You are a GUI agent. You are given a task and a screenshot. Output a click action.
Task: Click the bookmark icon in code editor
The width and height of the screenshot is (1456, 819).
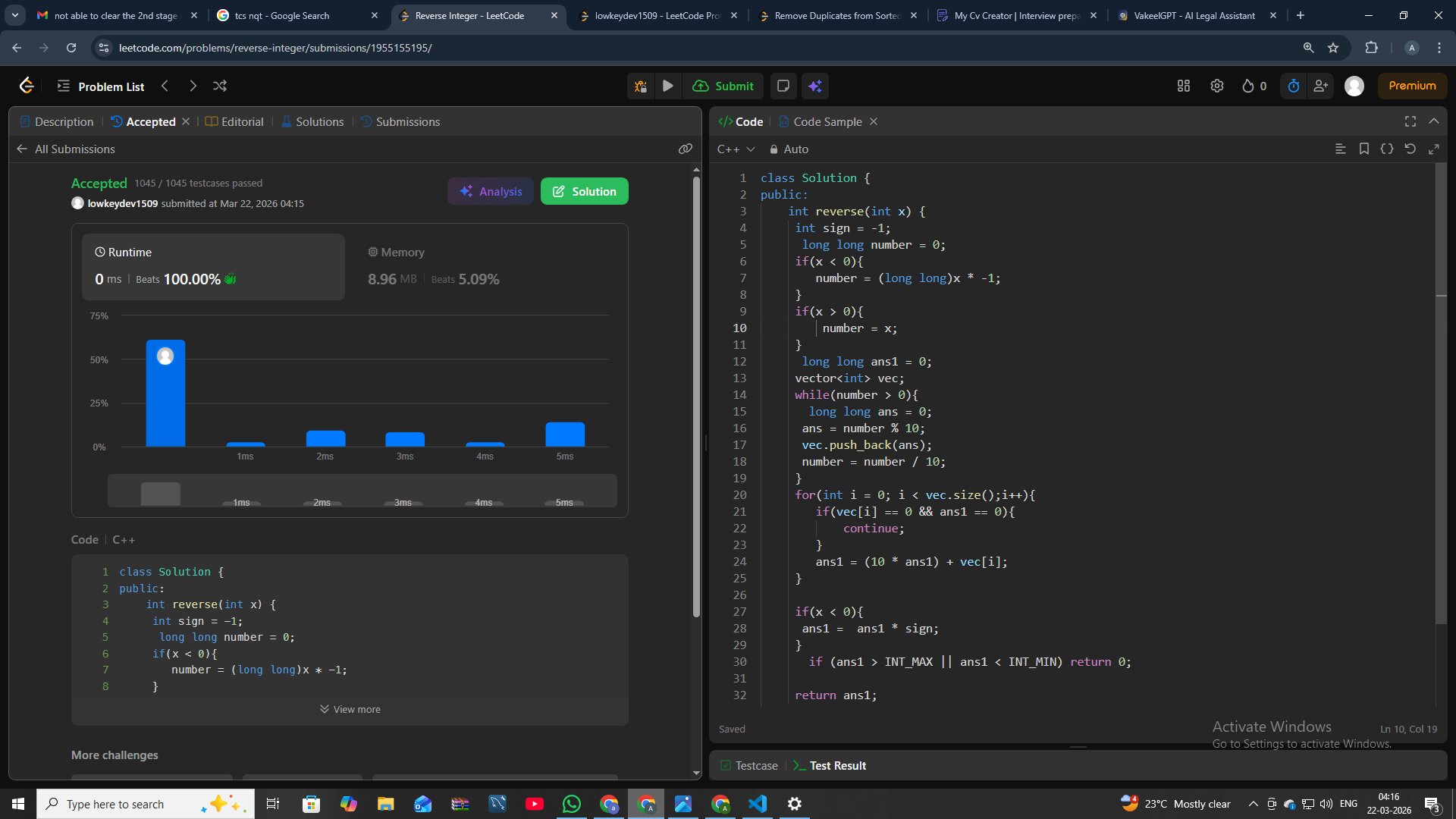(1363, 149)
